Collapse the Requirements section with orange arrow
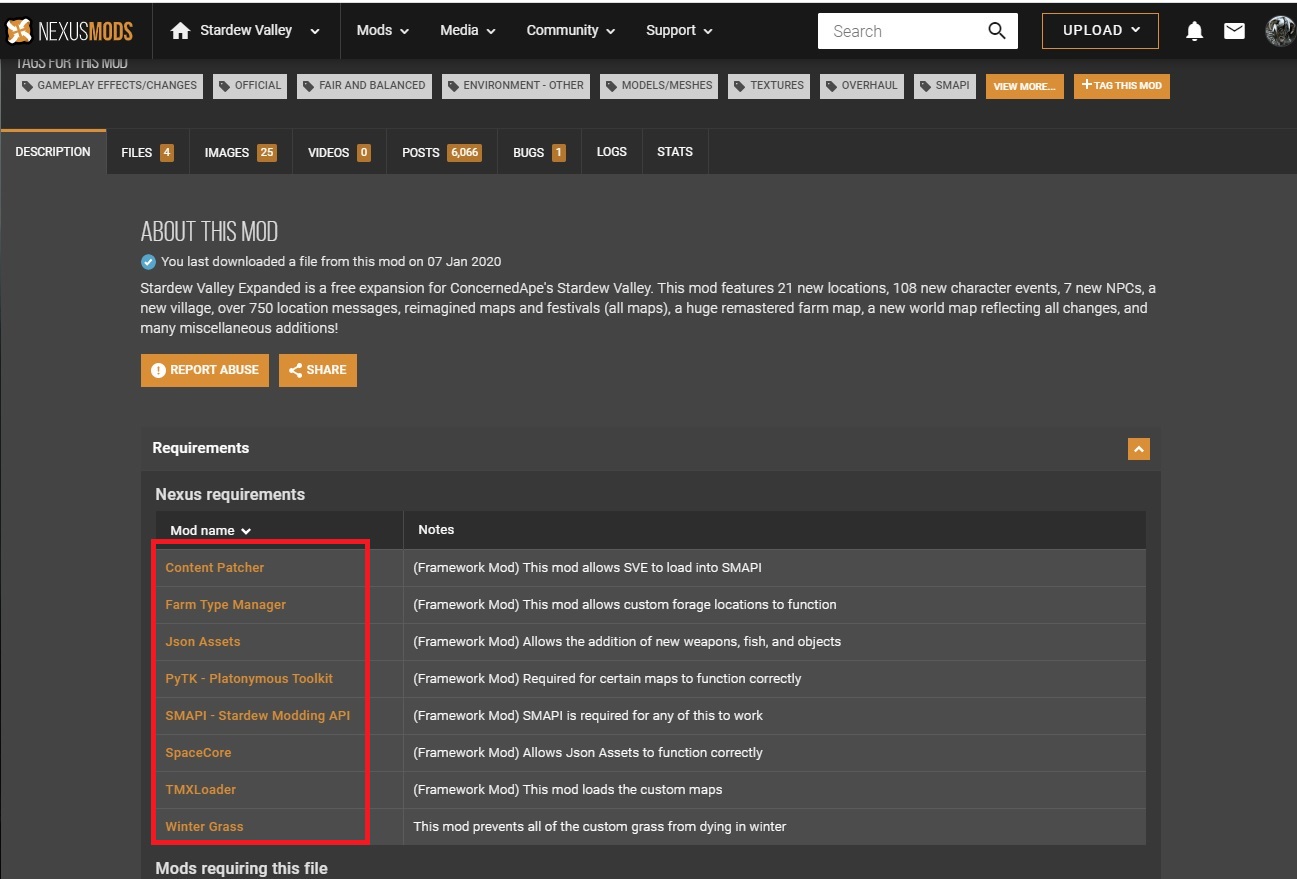The image size is (1297, 879). coord(1138,449)
